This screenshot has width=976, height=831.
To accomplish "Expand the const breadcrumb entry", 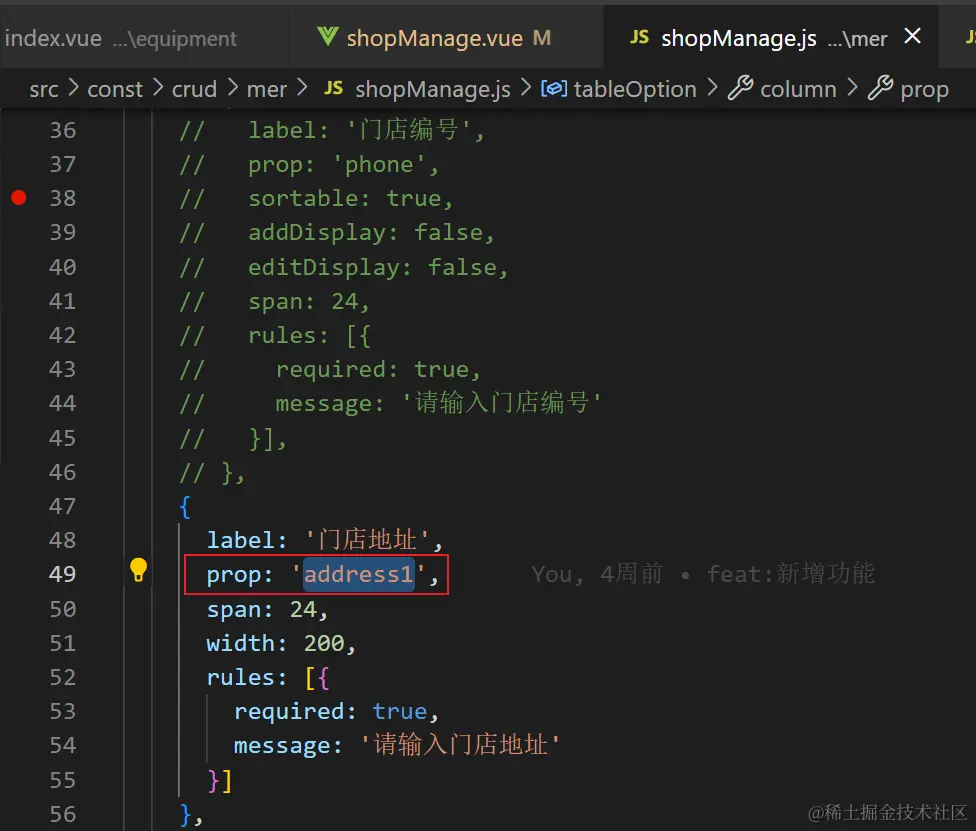I will (114, 89).
